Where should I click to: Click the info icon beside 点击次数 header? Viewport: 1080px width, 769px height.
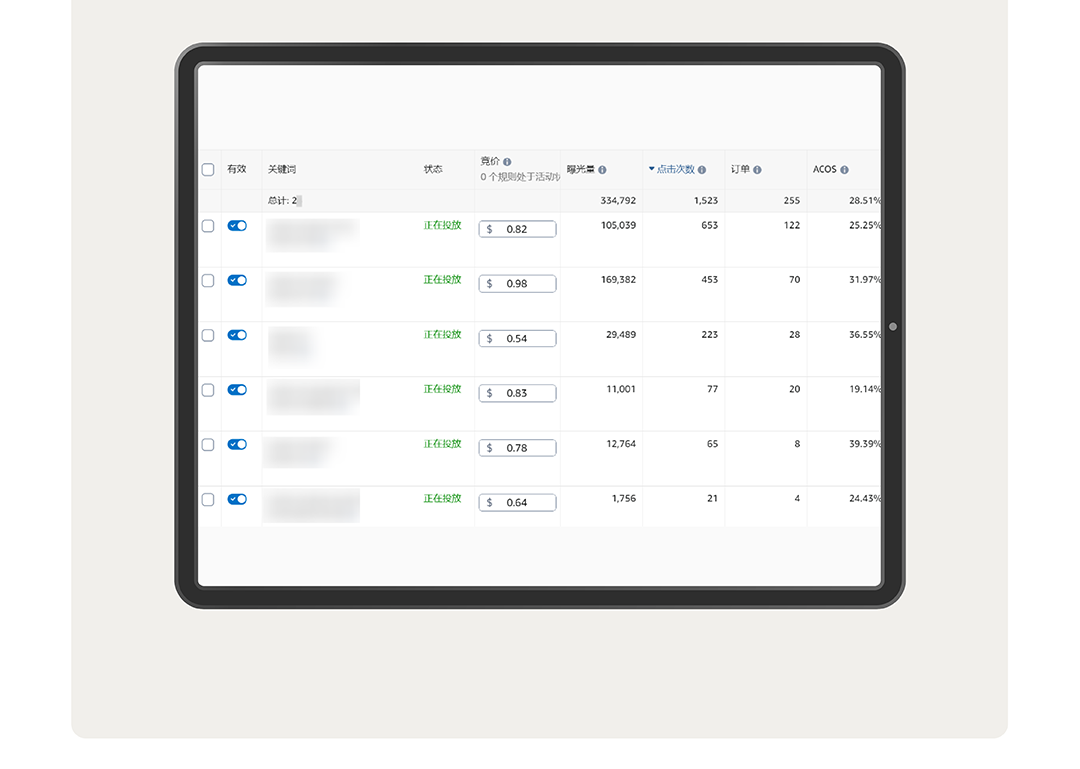point(702,170)
